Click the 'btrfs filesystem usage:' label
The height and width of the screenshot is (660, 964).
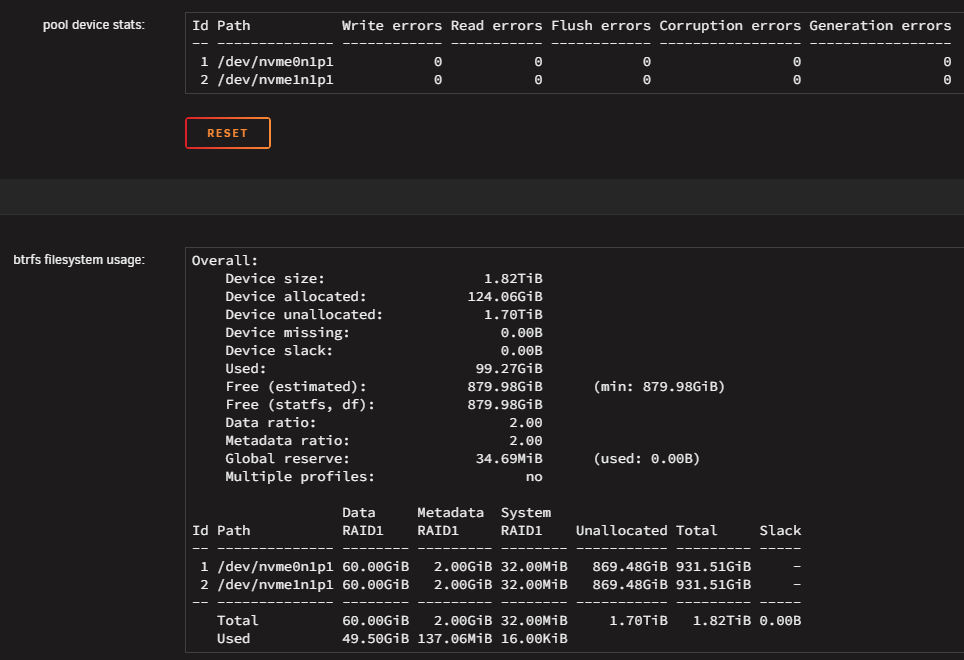click(x=79, y=260)
